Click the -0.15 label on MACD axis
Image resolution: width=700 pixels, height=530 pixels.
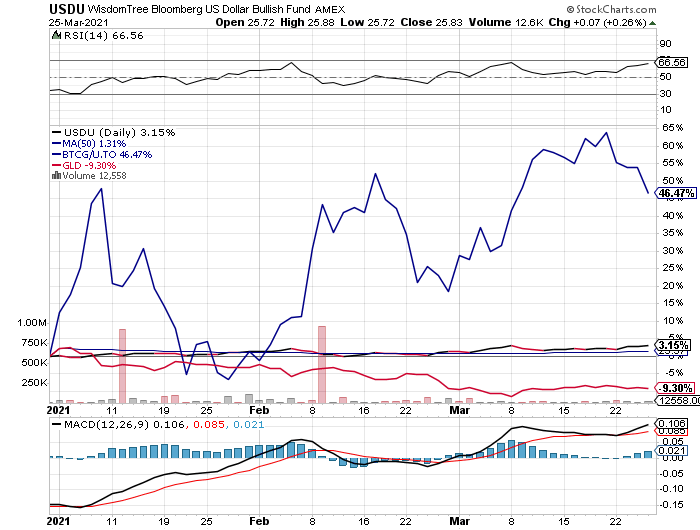click(x=671, y=505)
